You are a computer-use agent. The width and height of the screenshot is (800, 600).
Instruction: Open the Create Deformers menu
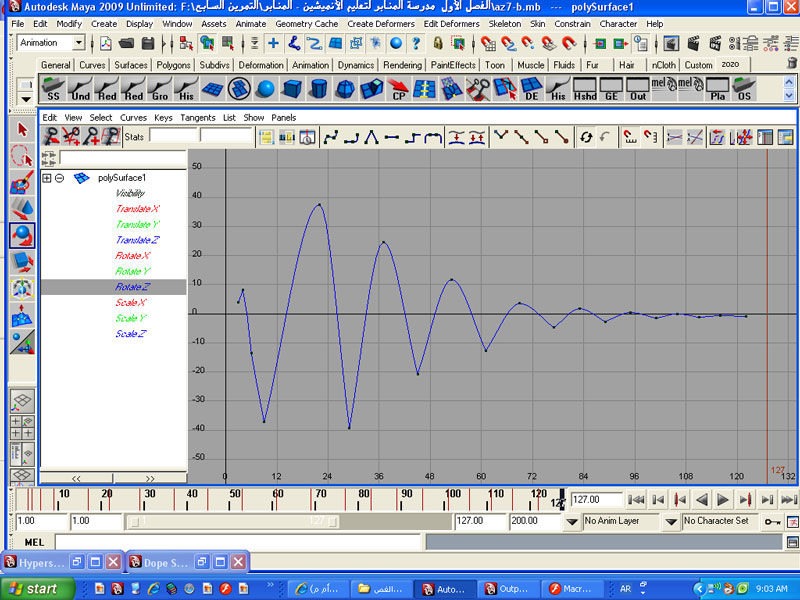(381, 23)
